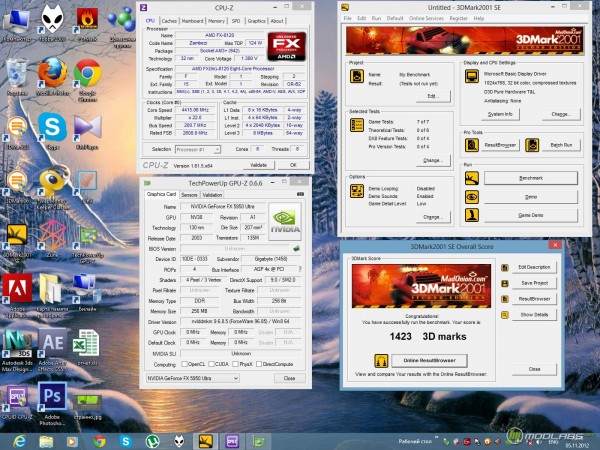The height and width of the screenshot is (450, 600).
Task: Switch to the Graphics tab in CPU-Z
Action: point(256,21)
